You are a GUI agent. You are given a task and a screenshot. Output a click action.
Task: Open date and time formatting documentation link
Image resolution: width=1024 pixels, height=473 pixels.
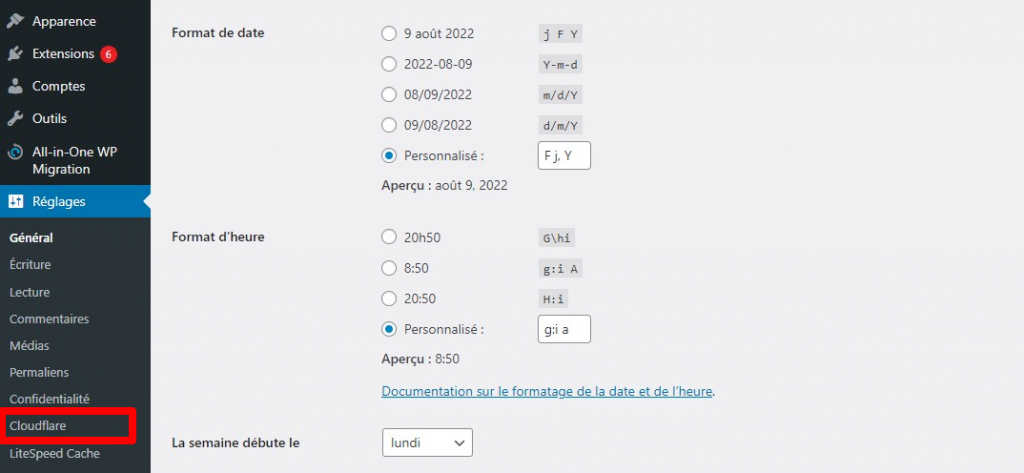click(x=547, y=391)
